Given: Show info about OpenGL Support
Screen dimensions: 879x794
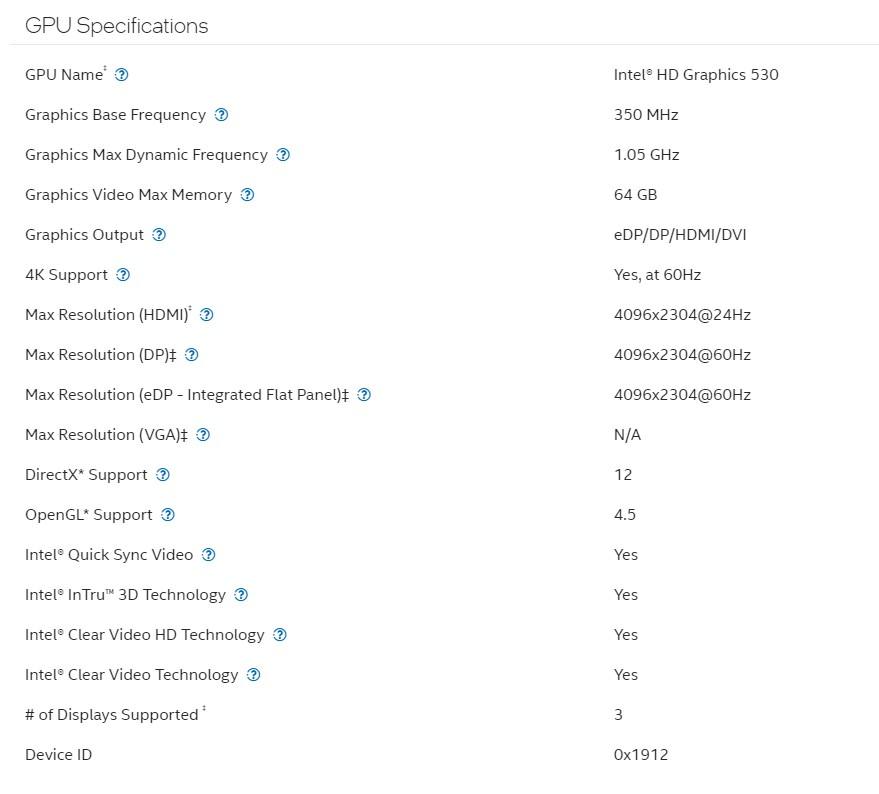Looking at the screenshot, I should (x=168, y=515).
